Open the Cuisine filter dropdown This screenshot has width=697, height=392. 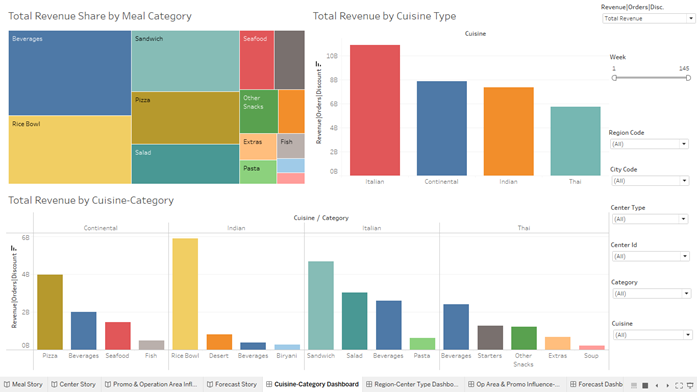pos(653,335)
